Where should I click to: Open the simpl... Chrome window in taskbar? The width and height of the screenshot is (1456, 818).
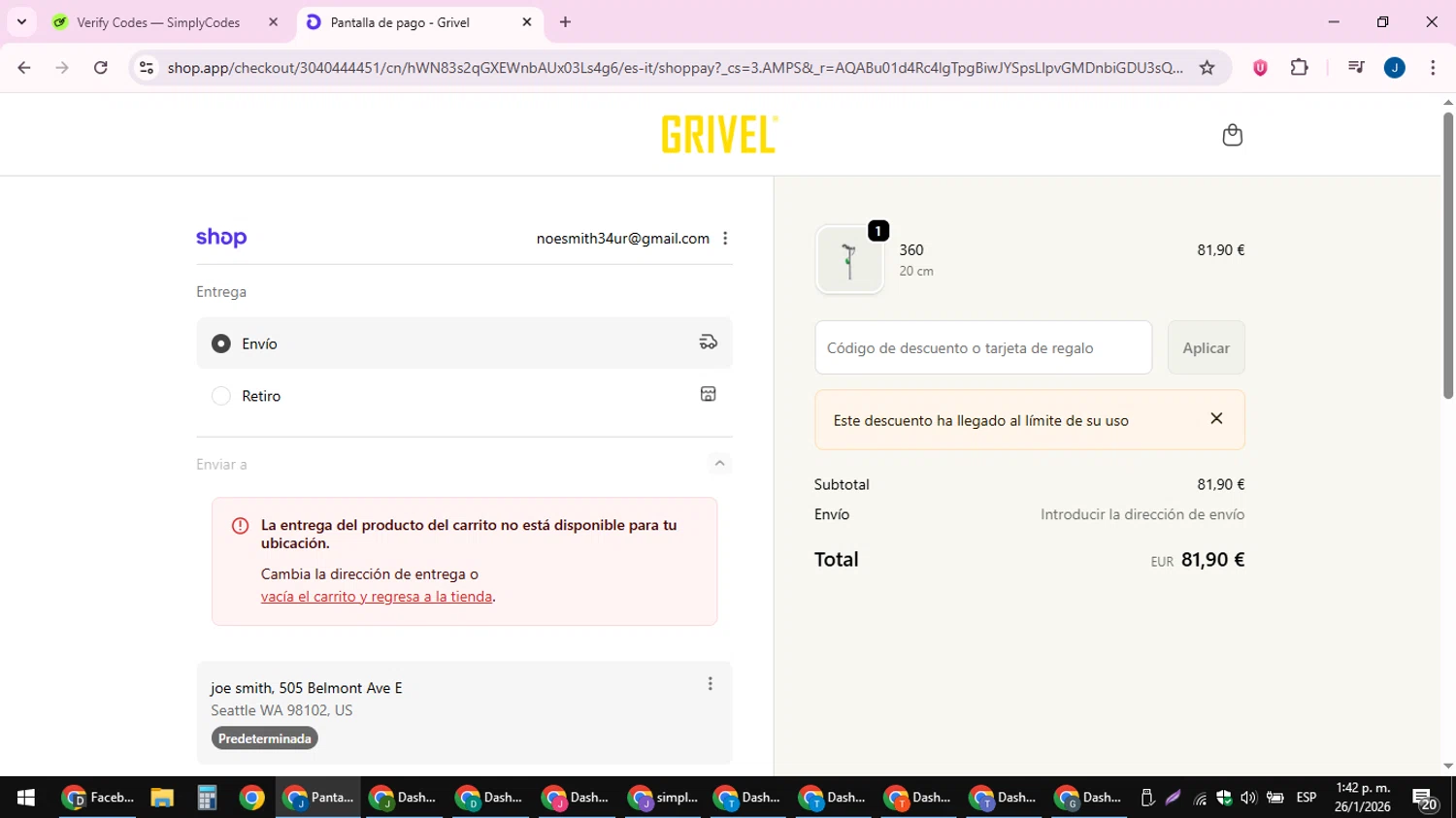[x=665, y=798]
